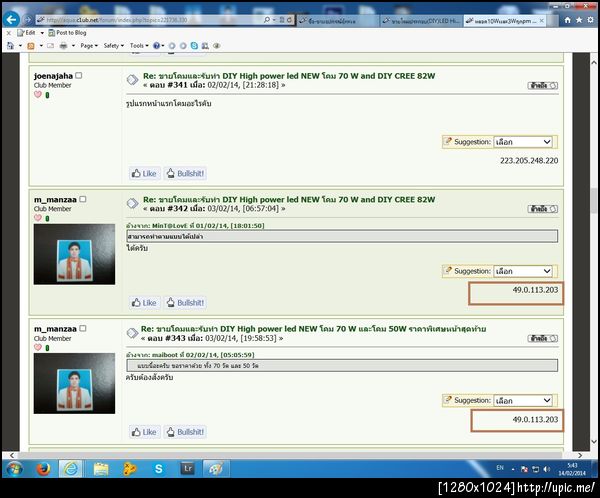Click the MinT@LovE quote link in reply #342
The image size is (600, 498).
195,226
